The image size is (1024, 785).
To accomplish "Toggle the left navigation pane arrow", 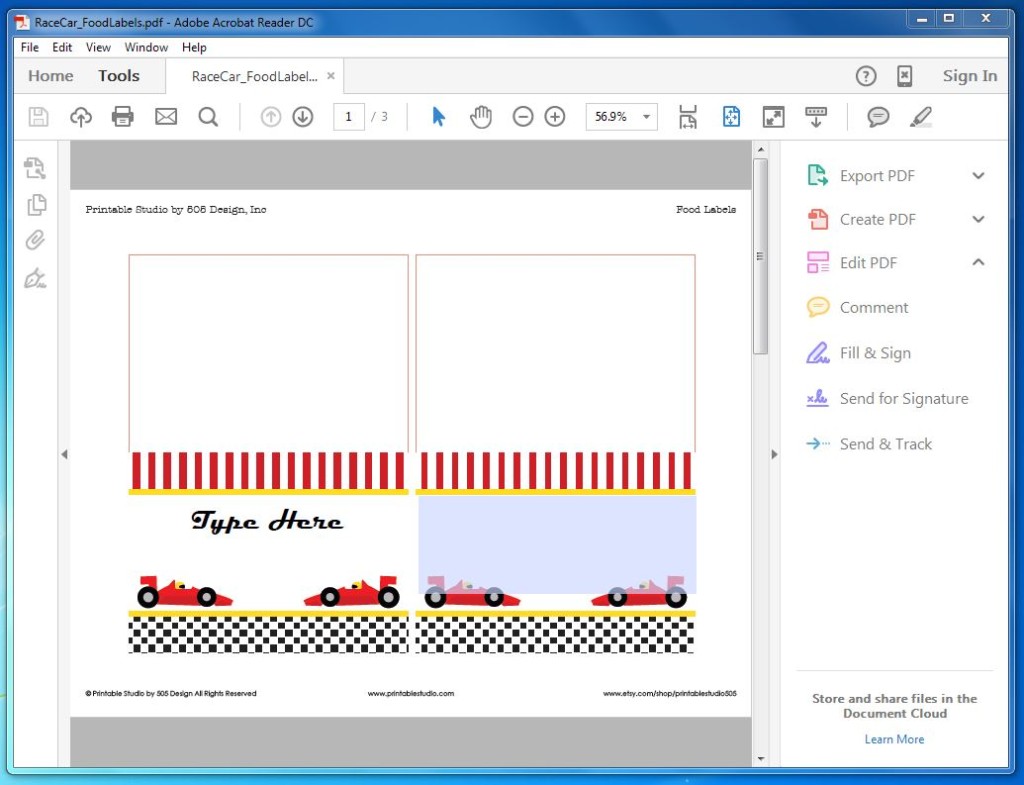I will point(64,454).
